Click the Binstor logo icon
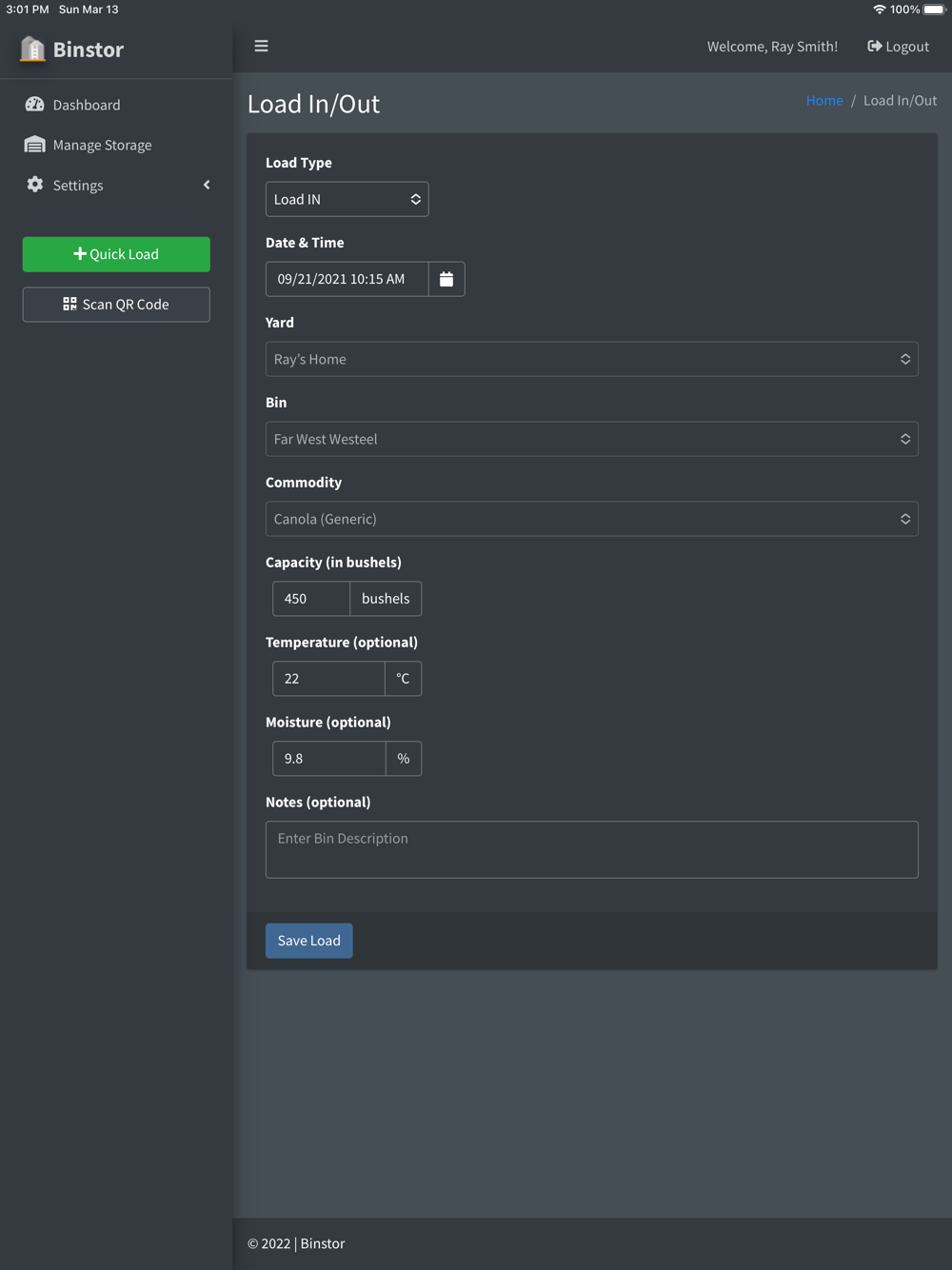 [32, 49]
